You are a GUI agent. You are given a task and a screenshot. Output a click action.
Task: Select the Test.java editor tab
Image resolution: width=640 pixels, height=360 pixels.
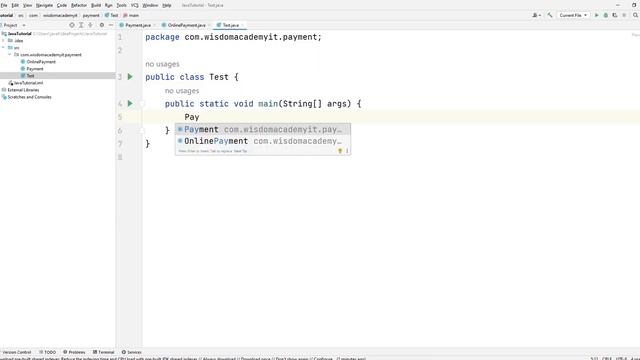pos(230,25)
